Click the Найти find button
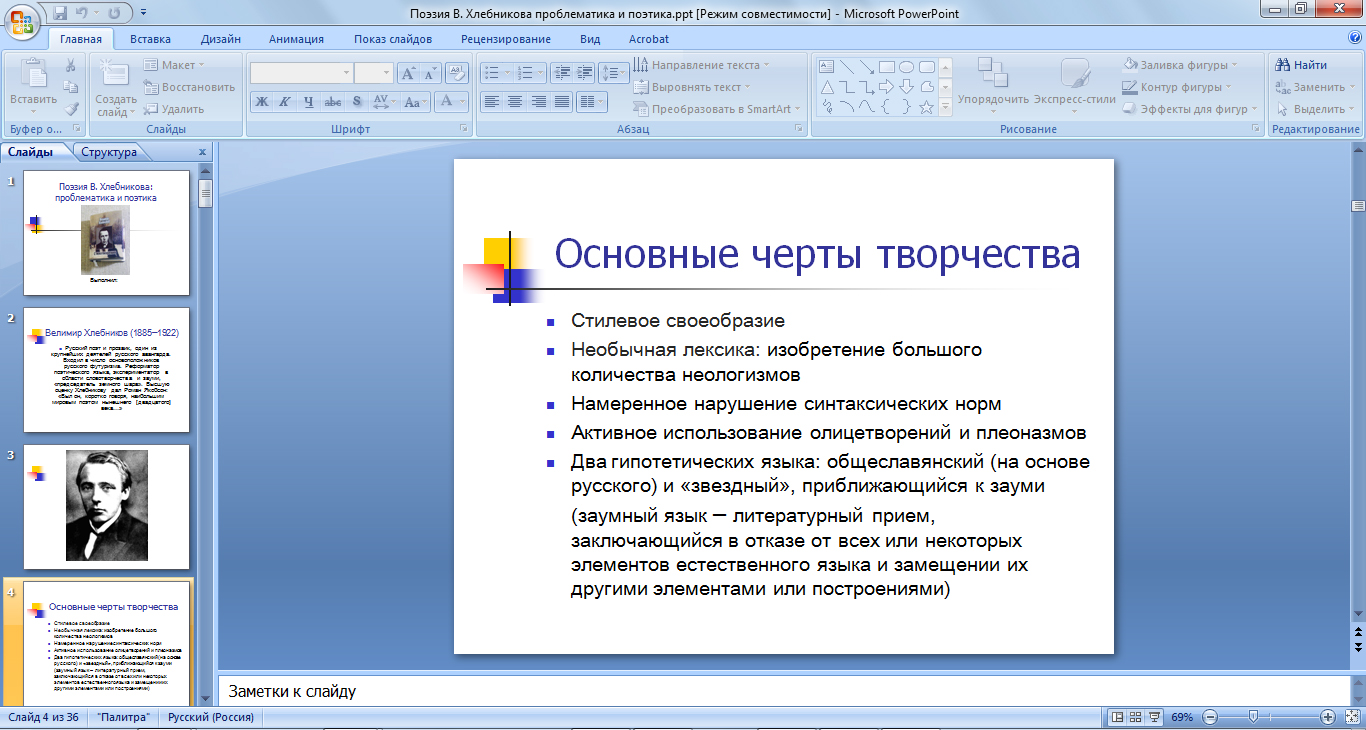 (x=1301, y=65)
